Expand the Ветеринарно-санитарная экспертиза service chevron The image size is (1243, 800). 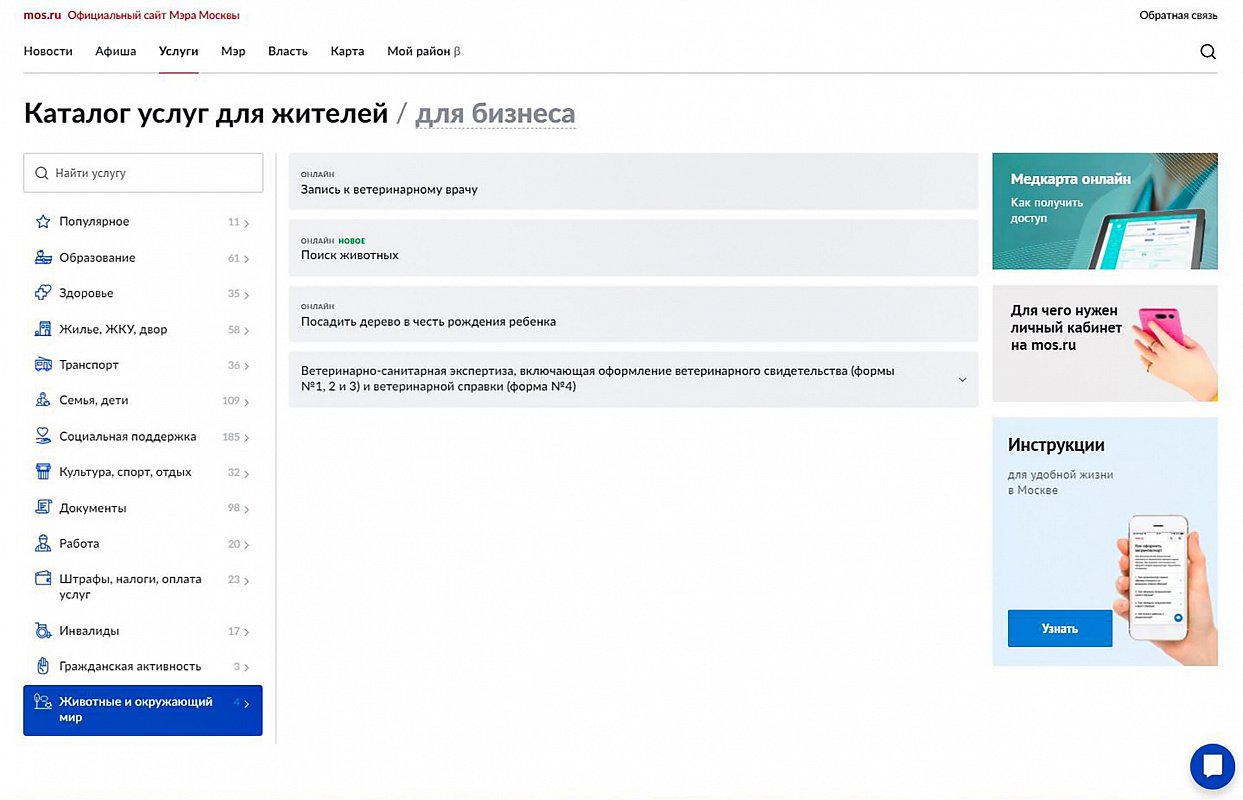[x=962, y=380]
